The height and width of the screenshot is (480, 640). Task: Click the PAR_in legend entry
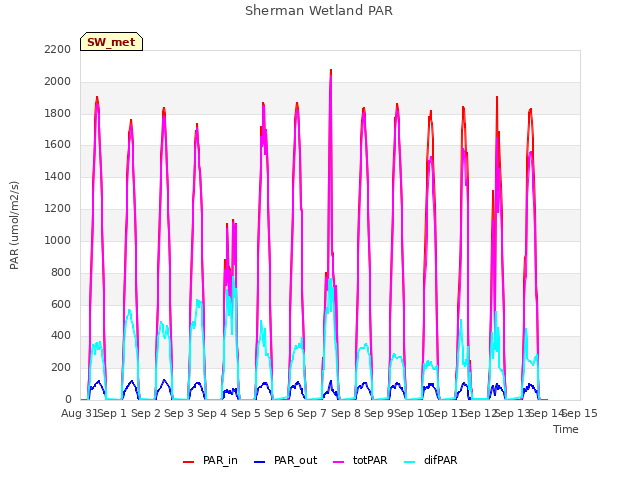click(210, 460)
